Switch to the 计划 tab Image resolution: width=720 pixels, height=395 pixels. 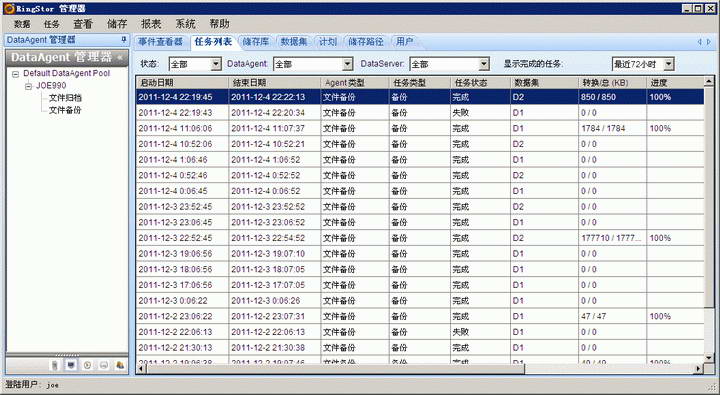click(x=328, y=42)
